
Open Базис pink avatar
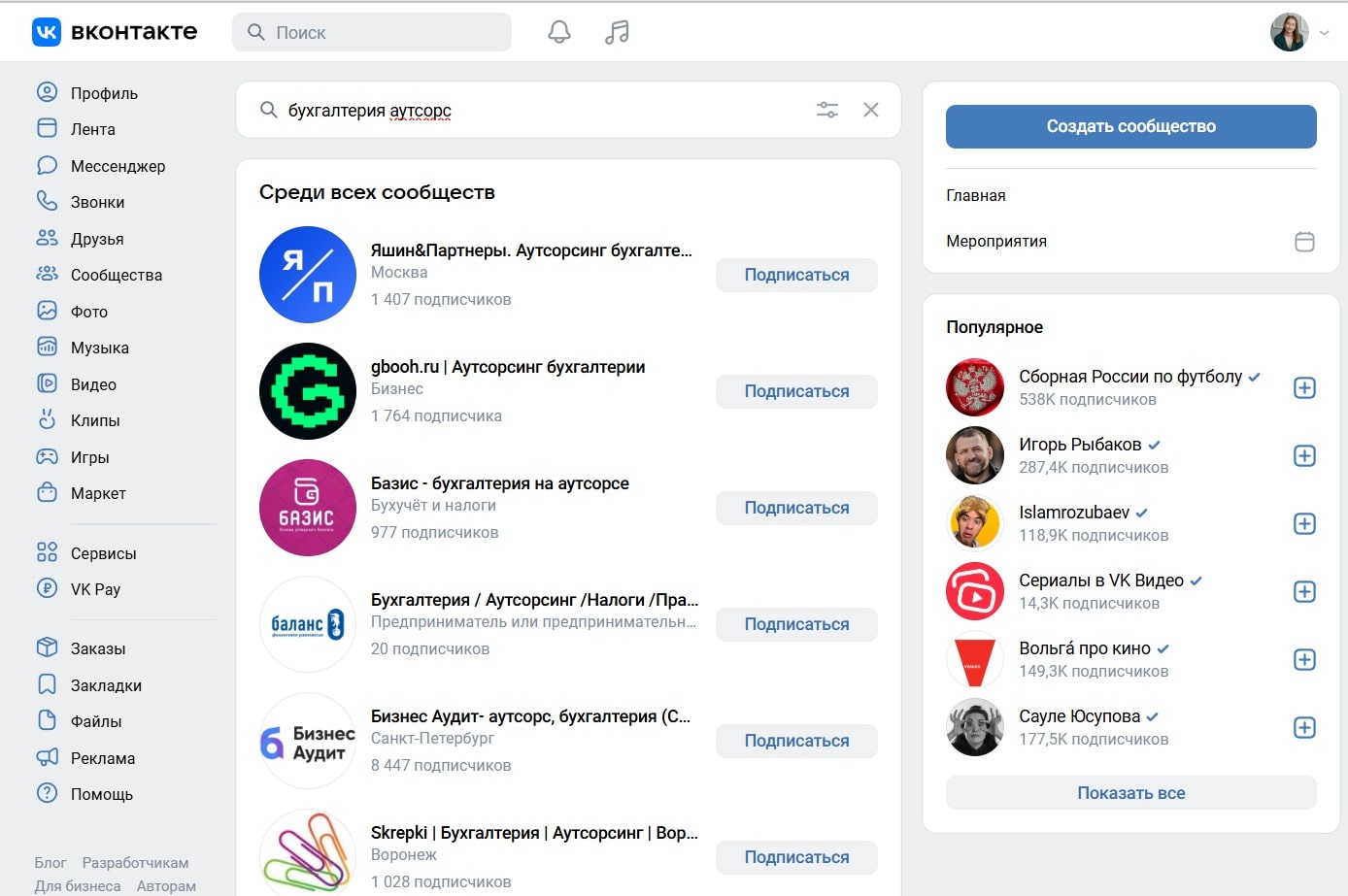pos(308,508)
